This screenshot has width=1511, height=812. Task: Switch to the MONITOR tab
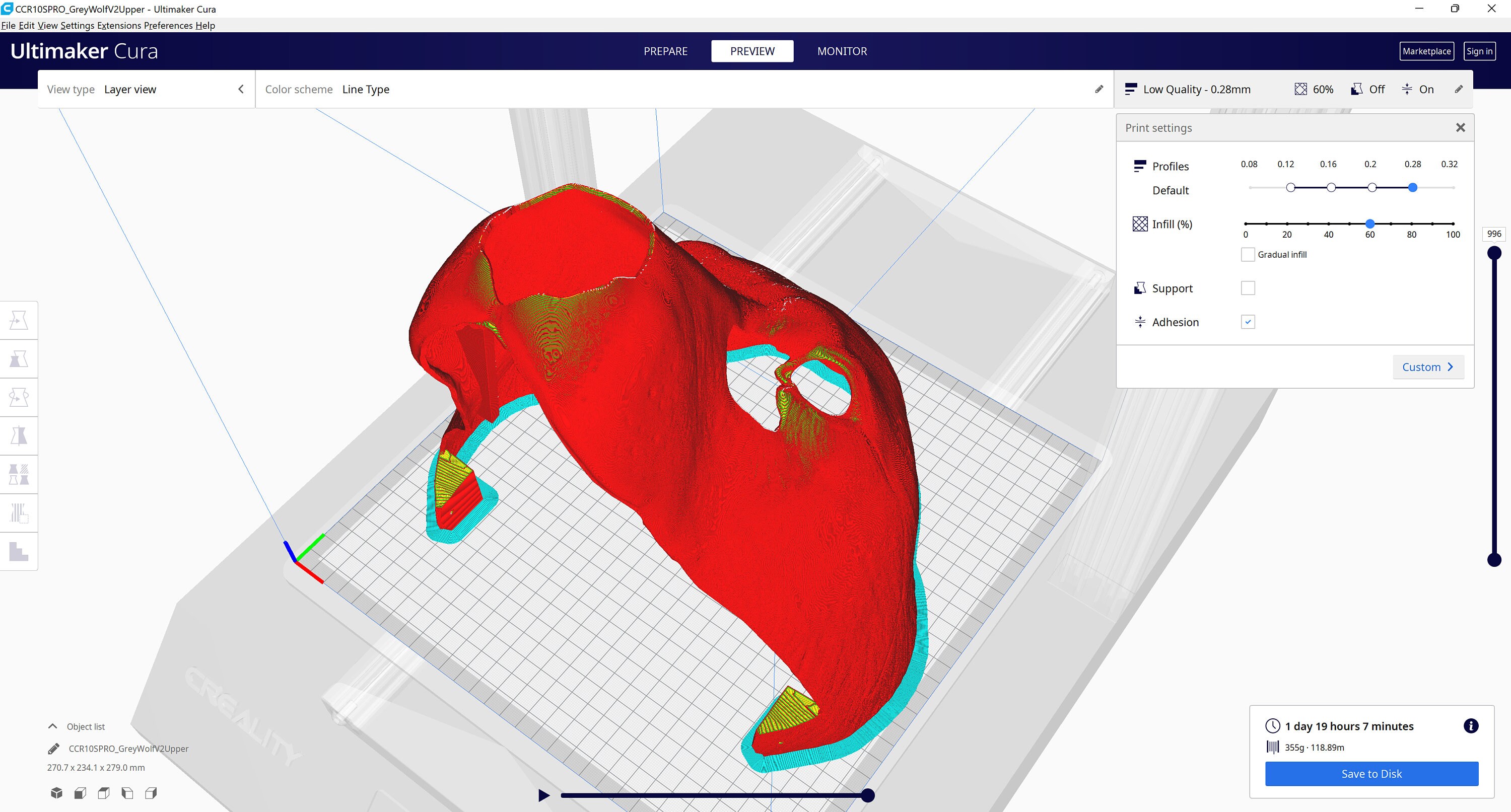(842, 51)
